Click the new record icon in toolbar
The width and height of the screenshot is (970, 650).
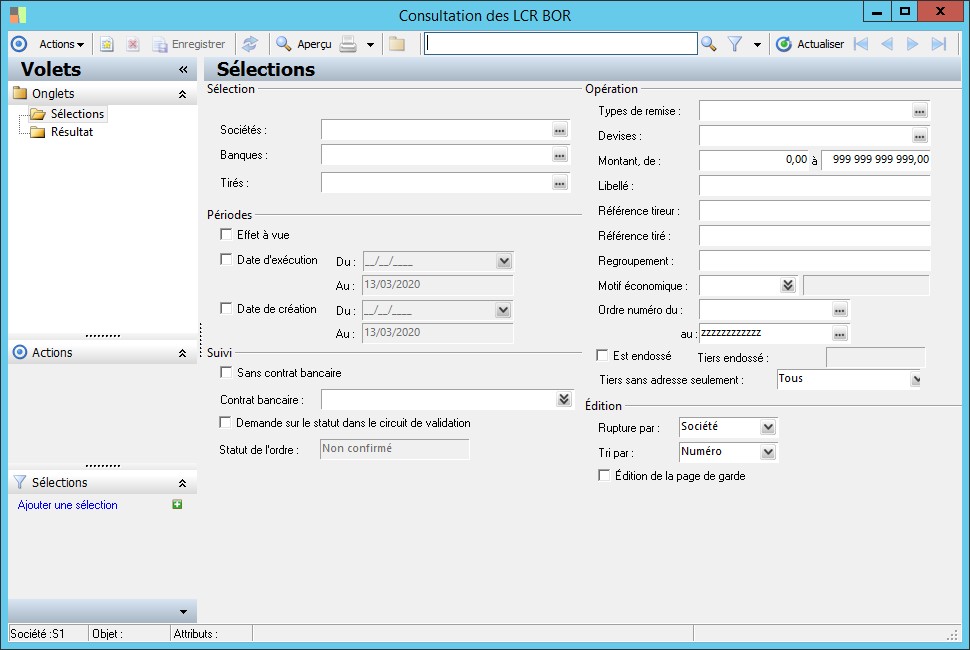[107, 44]
